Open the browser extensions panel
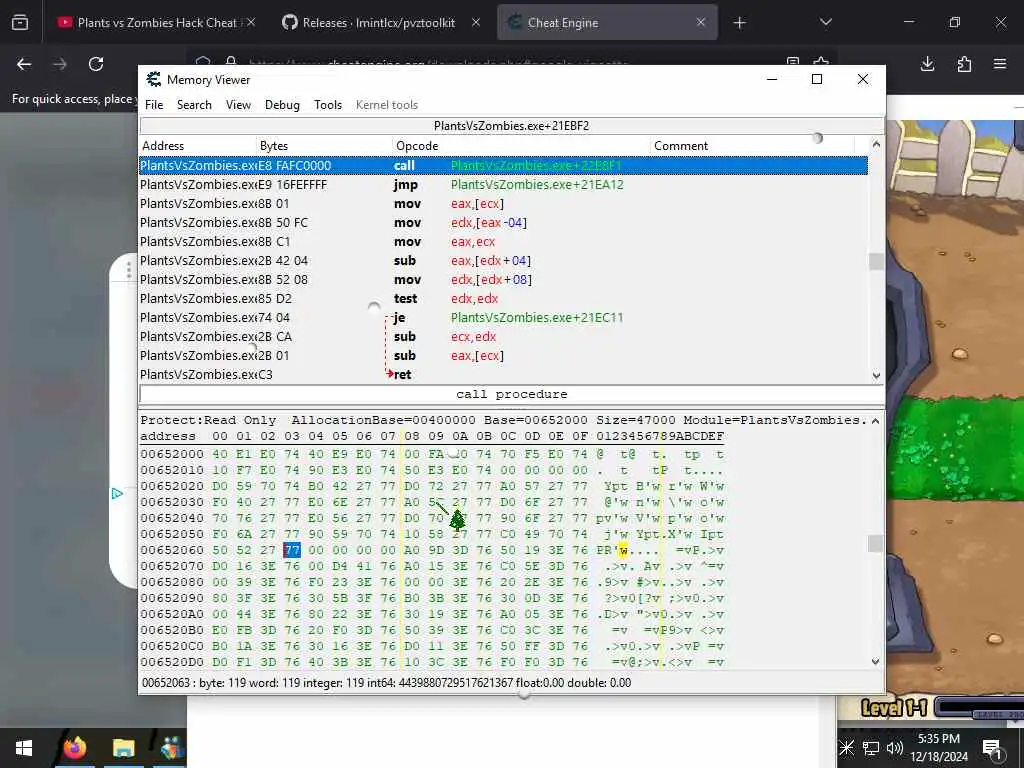Screen dimensions: 1024x768 [x=964, y=64]
